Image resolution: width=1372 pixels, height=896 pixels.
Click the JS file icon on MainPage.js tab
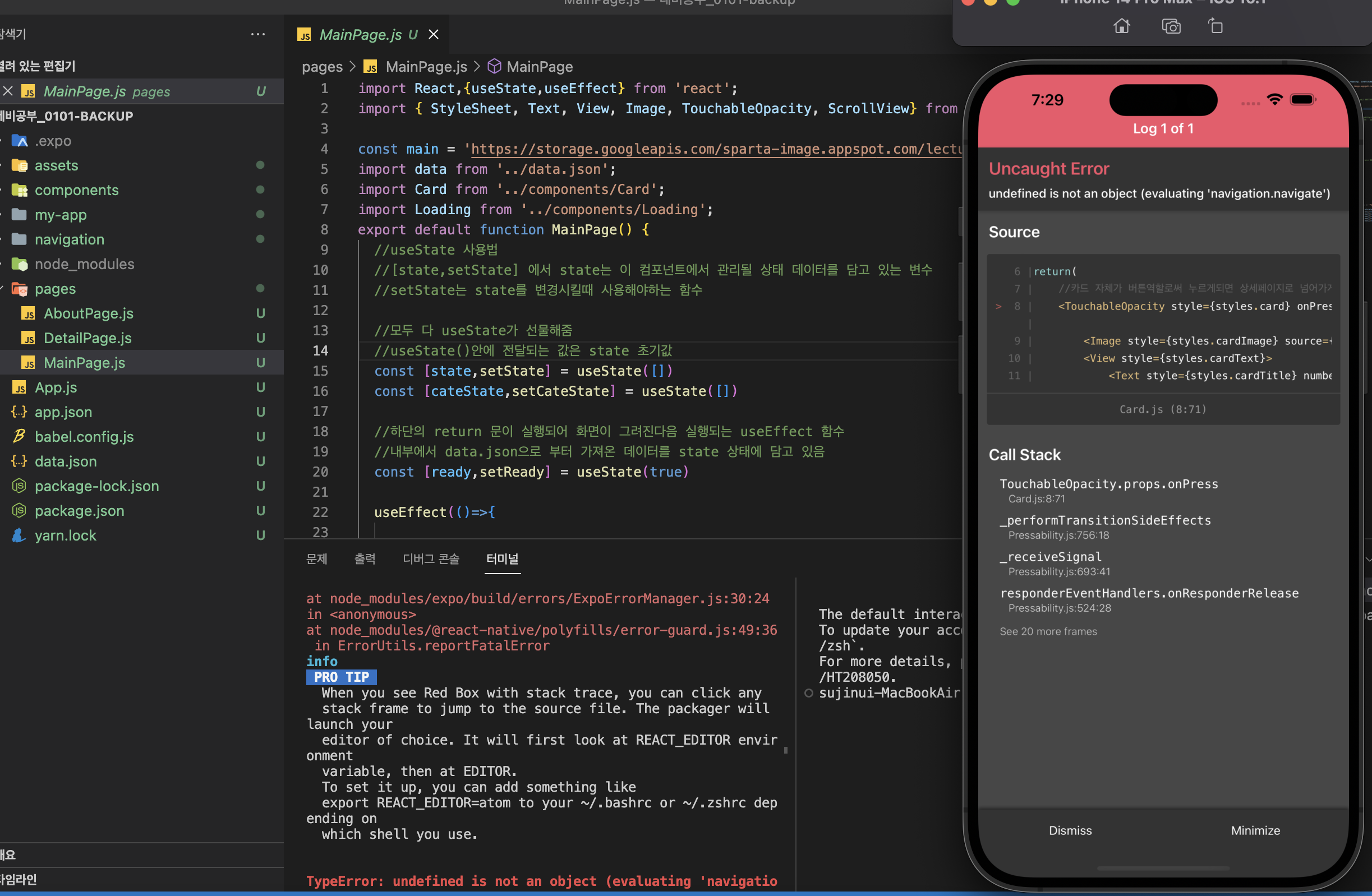click(x=305, y=35)
